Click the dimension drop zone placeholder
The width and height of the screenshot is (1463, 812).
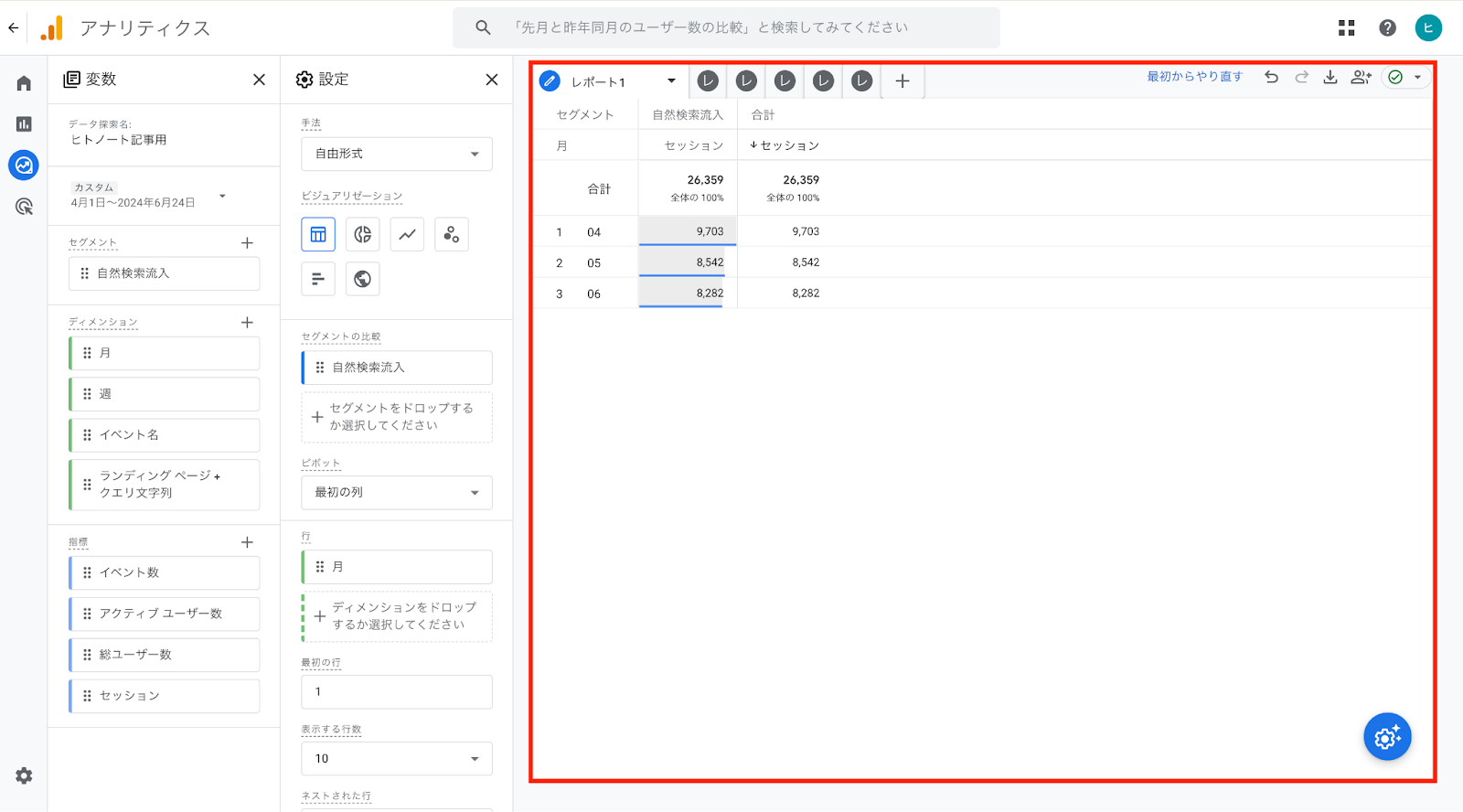pyautogui.click(x=397, y=616)
